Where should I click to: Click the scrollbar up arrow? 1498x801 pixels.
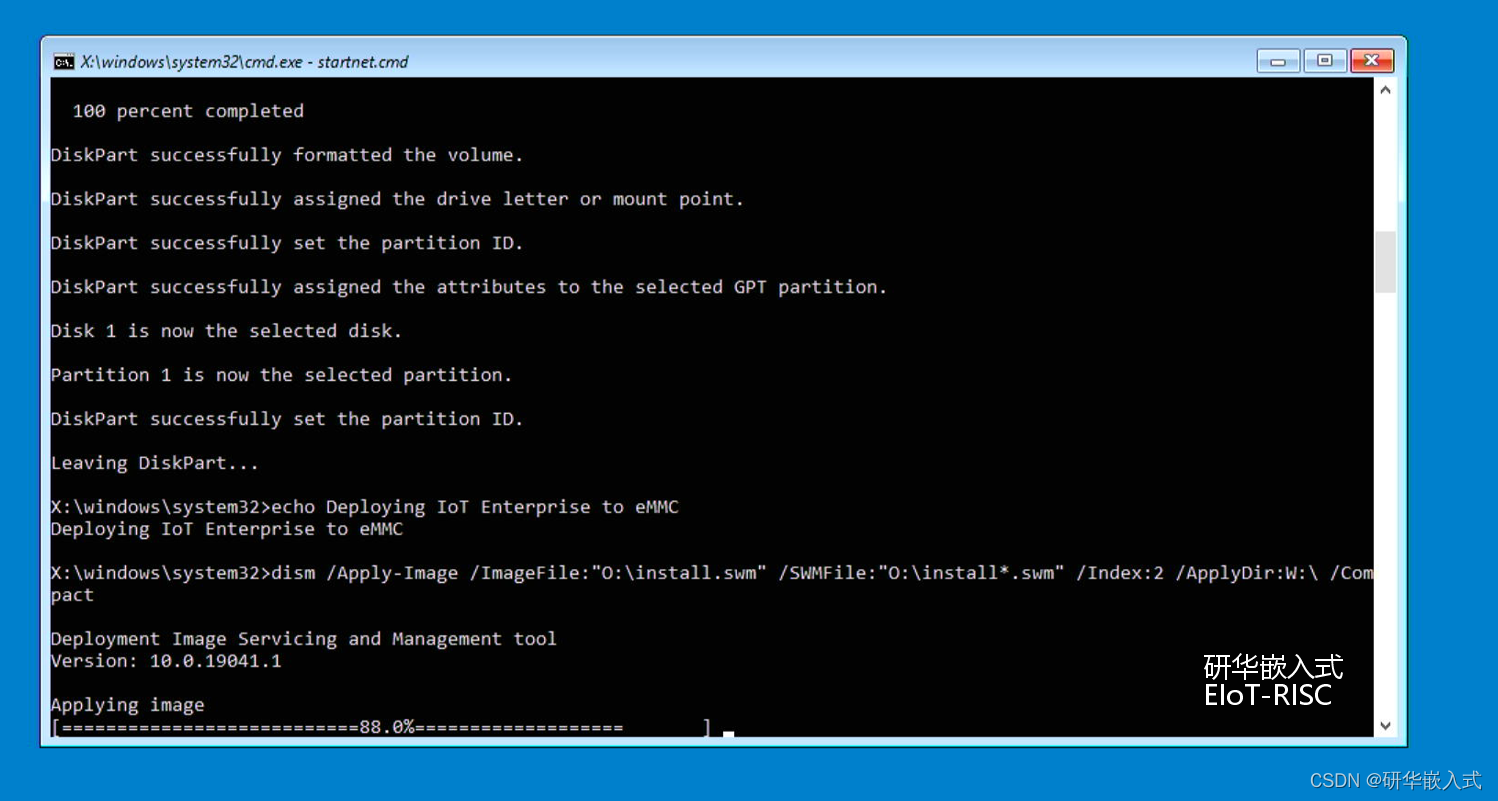coord(1385,90)
